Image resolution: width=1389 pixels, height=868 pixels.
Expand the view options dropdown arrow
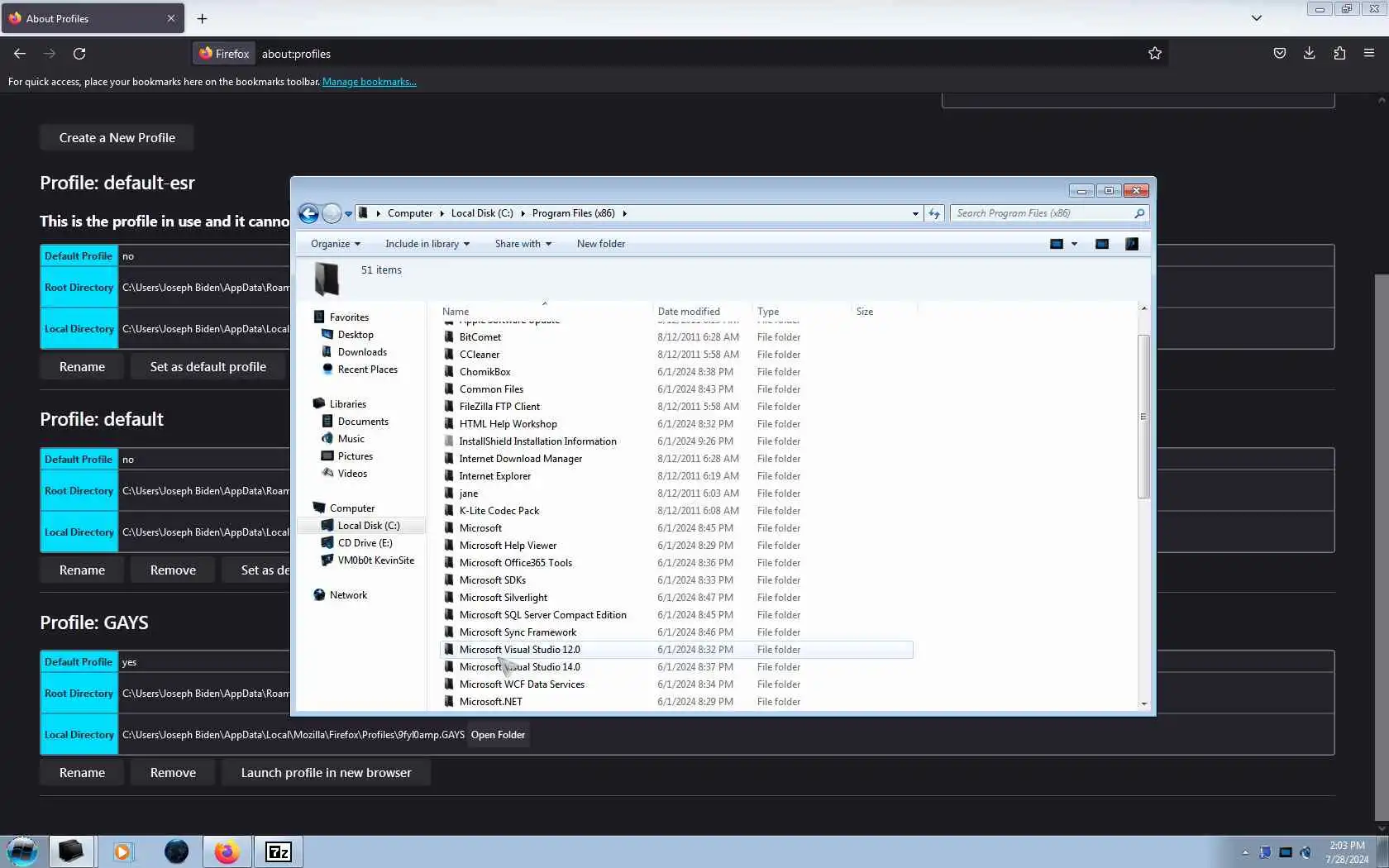click(1074, 244)
